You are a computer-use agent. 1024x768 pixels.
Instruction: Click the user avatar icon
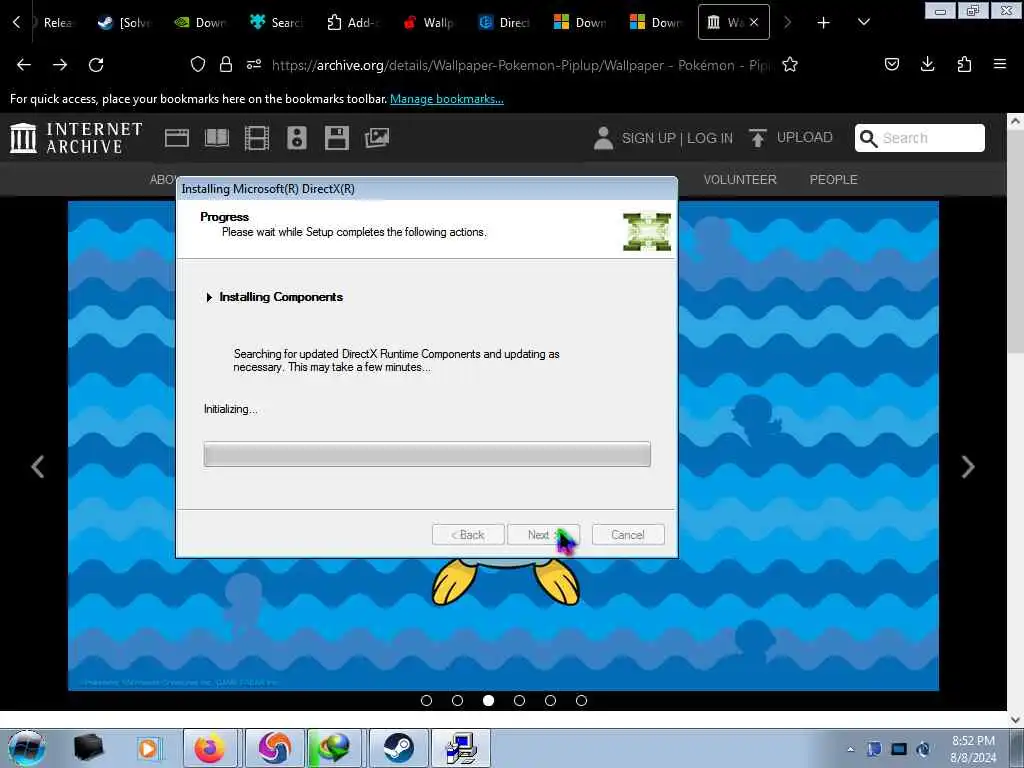click(x=603, y=138)
